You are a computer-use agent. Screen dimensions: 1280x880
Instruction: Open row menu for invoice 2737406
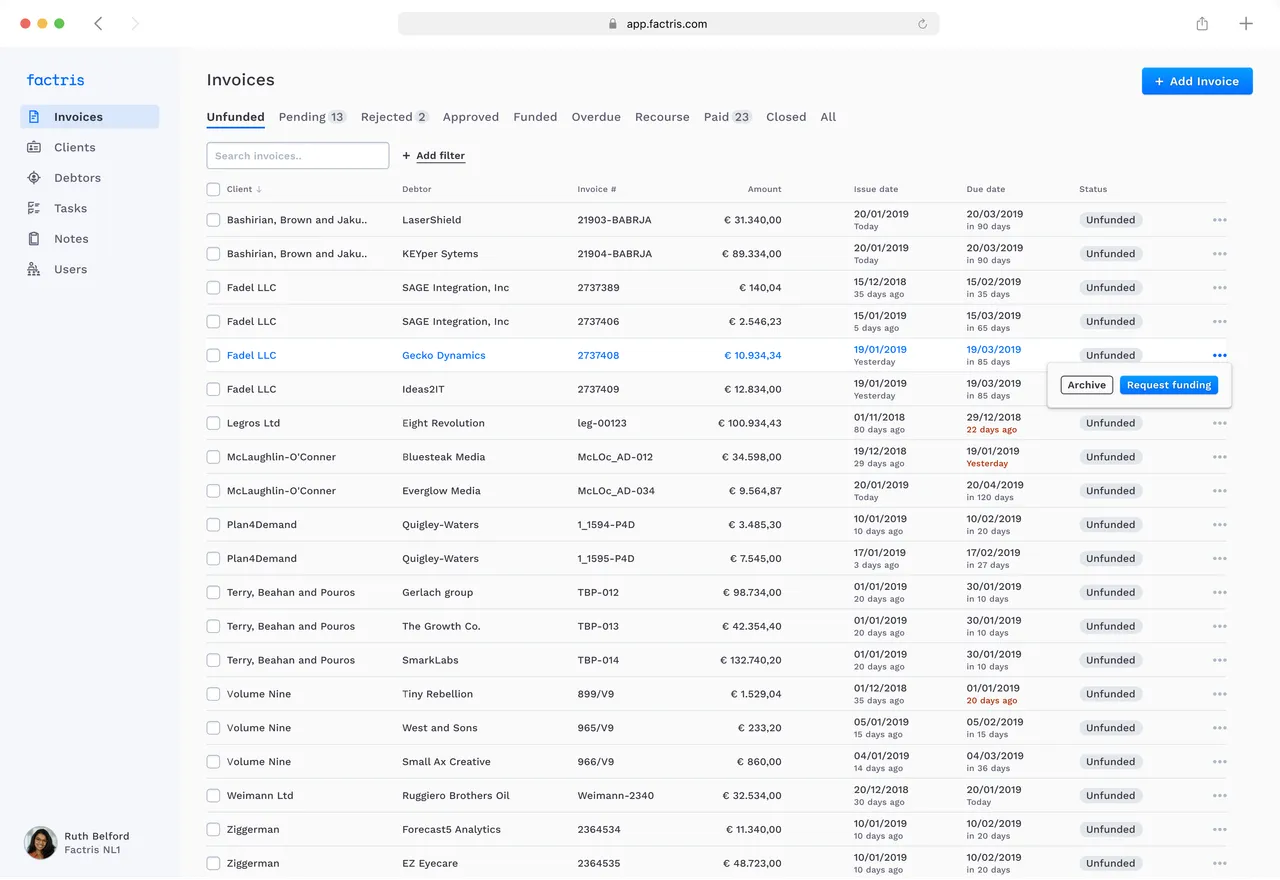(x=1219, y=322)
